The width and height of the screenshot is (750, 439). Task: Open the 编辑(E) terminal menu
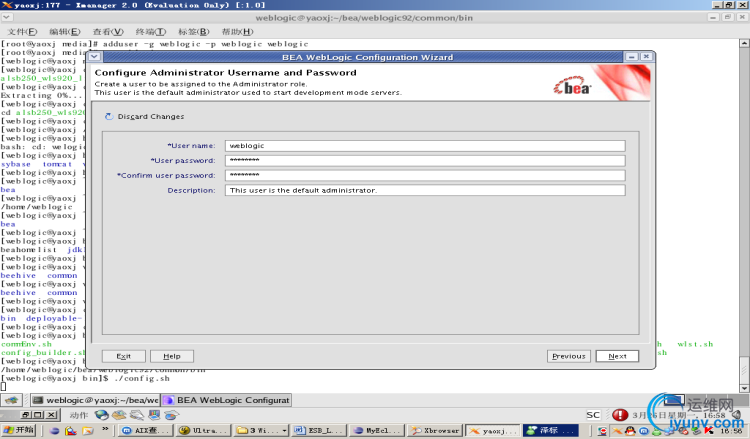click(x=65, y=32)
